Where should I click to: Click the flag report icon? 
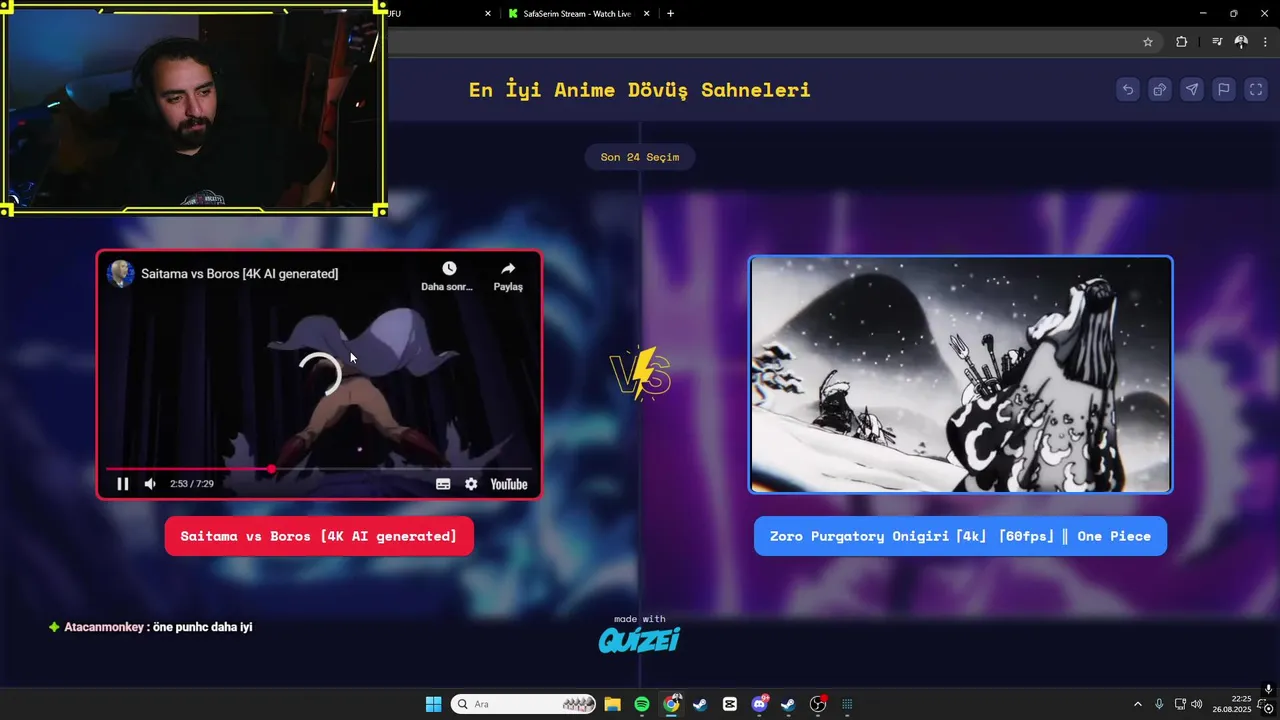[1224, 90]
